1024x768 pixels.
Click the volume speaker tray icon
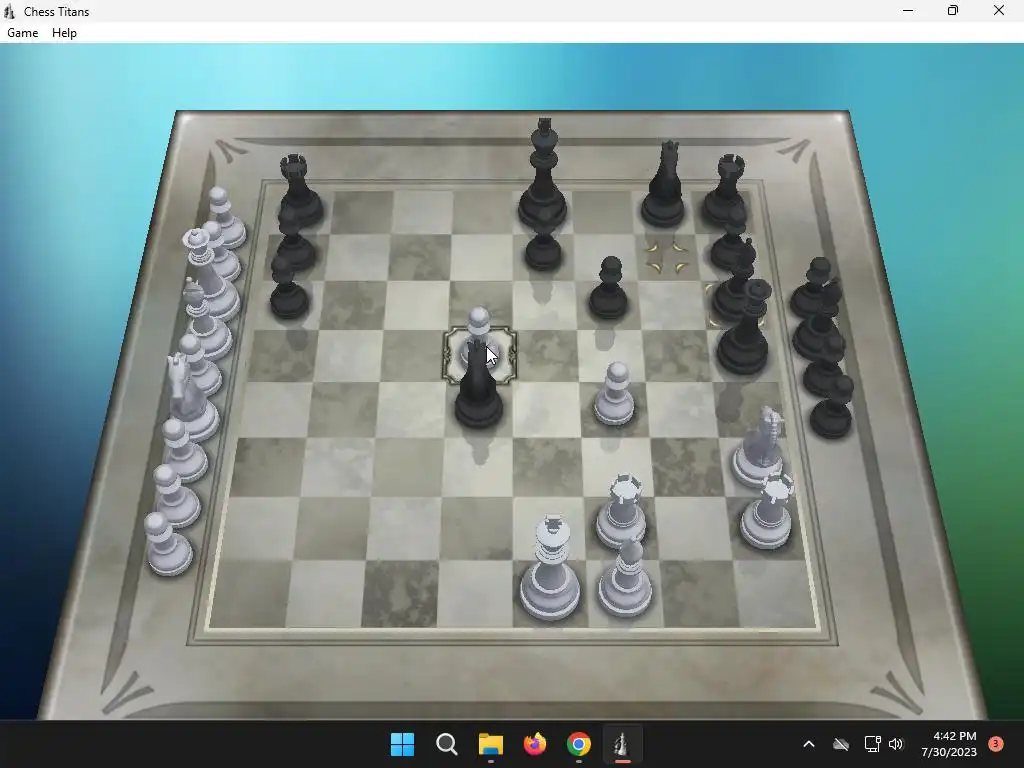click(896, 744)
